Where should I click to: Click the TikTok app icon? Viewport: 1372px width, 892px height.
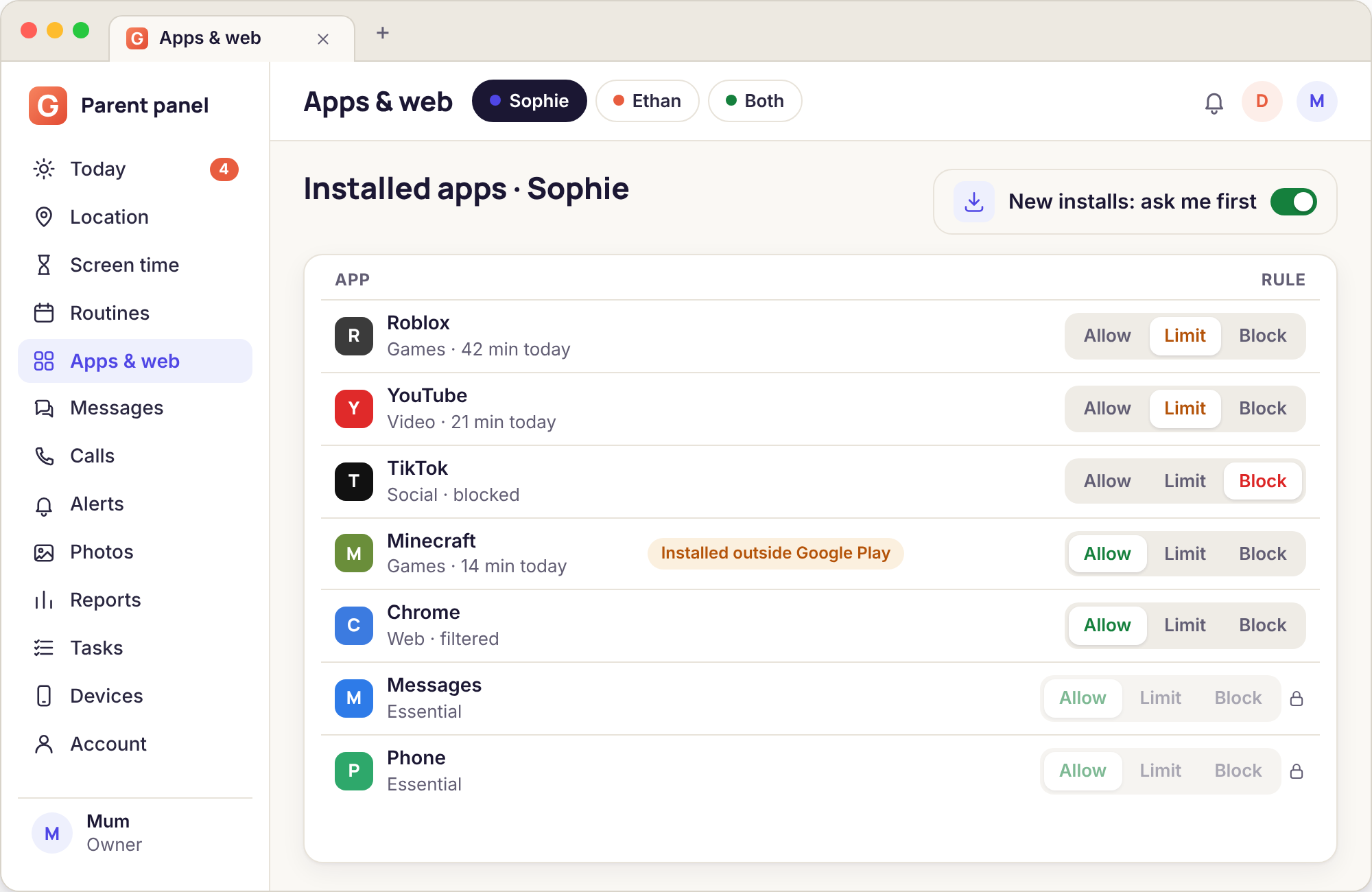point(354,482)
